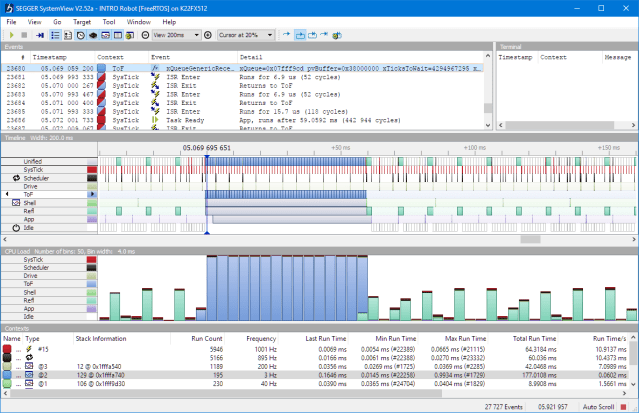Click the stop recording icon
This screenshot has height=413, width=639.
[x=25, y=34]
